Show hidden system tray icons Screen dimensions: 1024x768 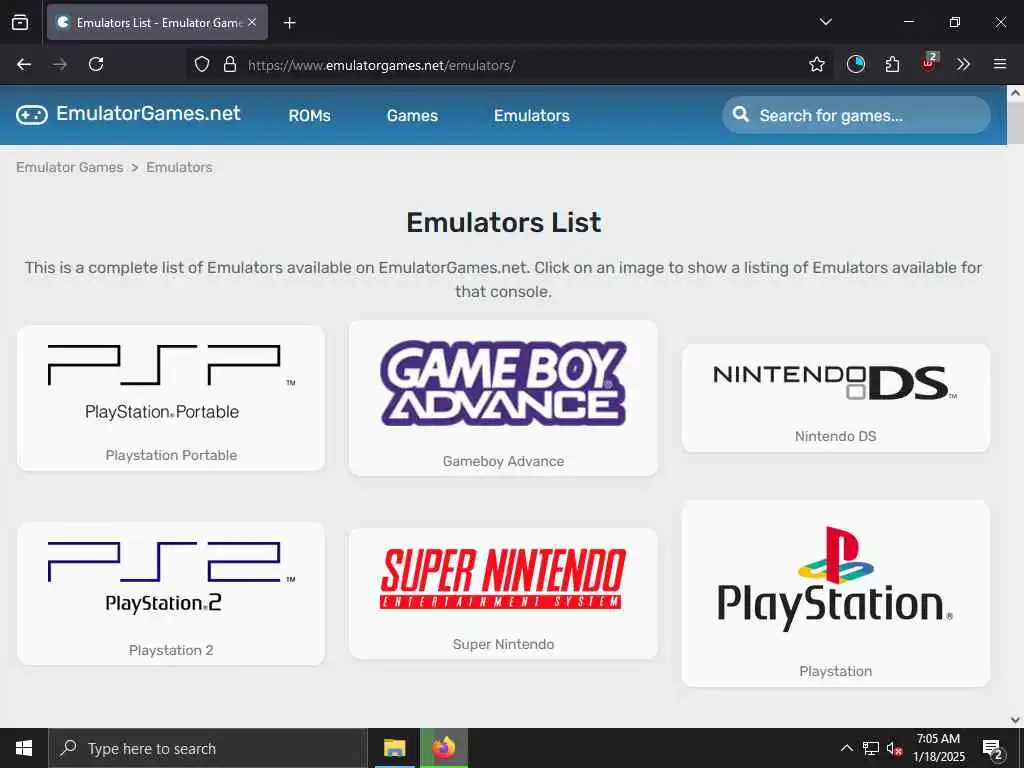point(846,748)
